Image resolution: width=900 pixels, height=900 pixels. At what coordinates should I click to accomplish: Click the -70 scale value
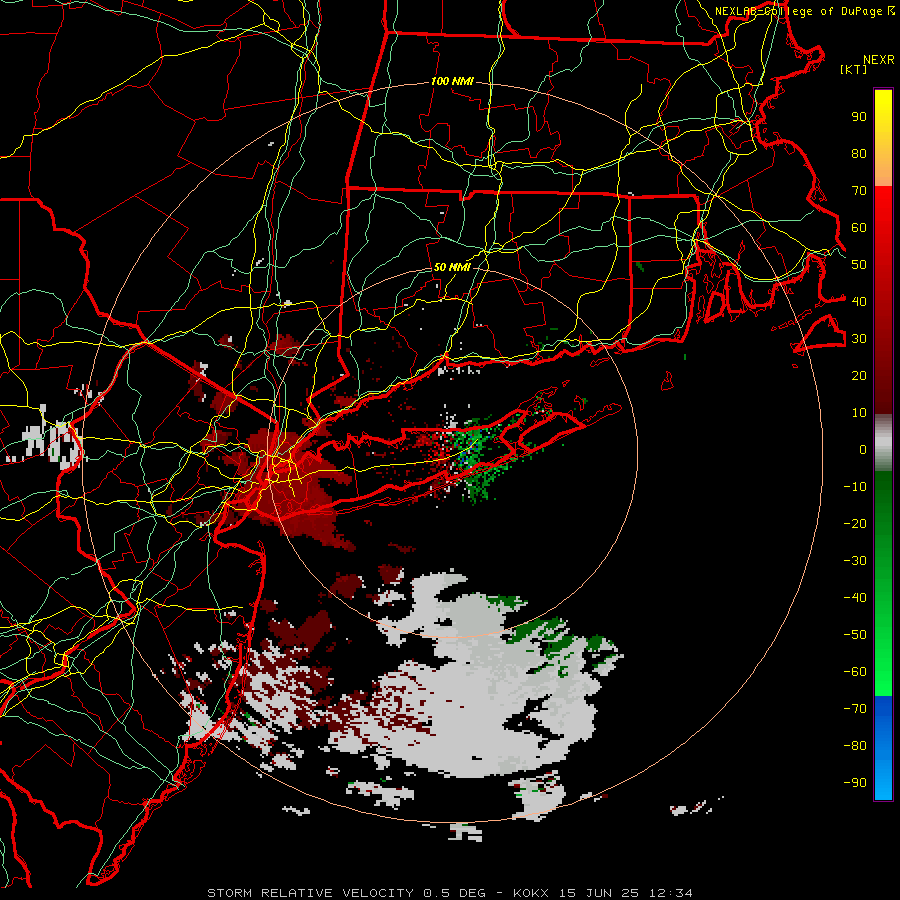[x=855, y=708]
